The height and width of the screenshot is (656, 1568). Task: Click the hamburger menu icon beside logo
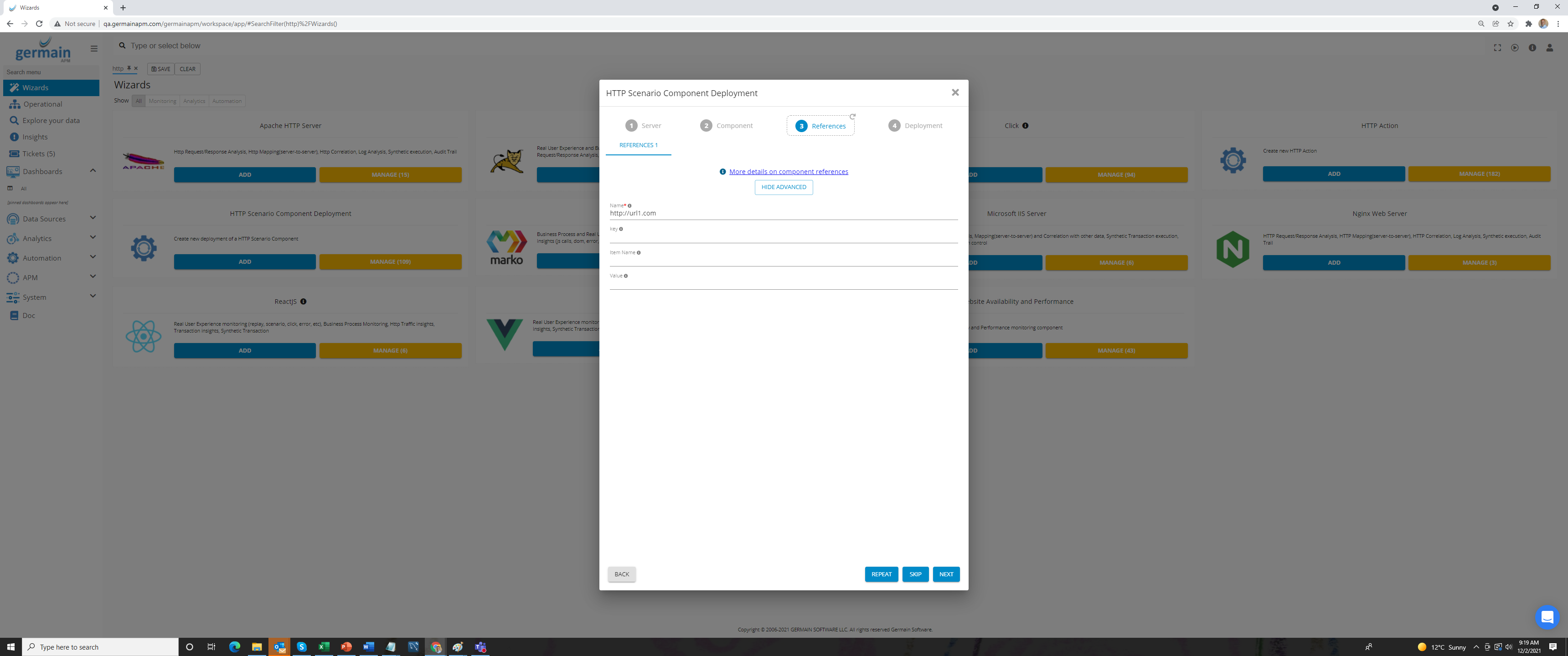click(94, 49)
